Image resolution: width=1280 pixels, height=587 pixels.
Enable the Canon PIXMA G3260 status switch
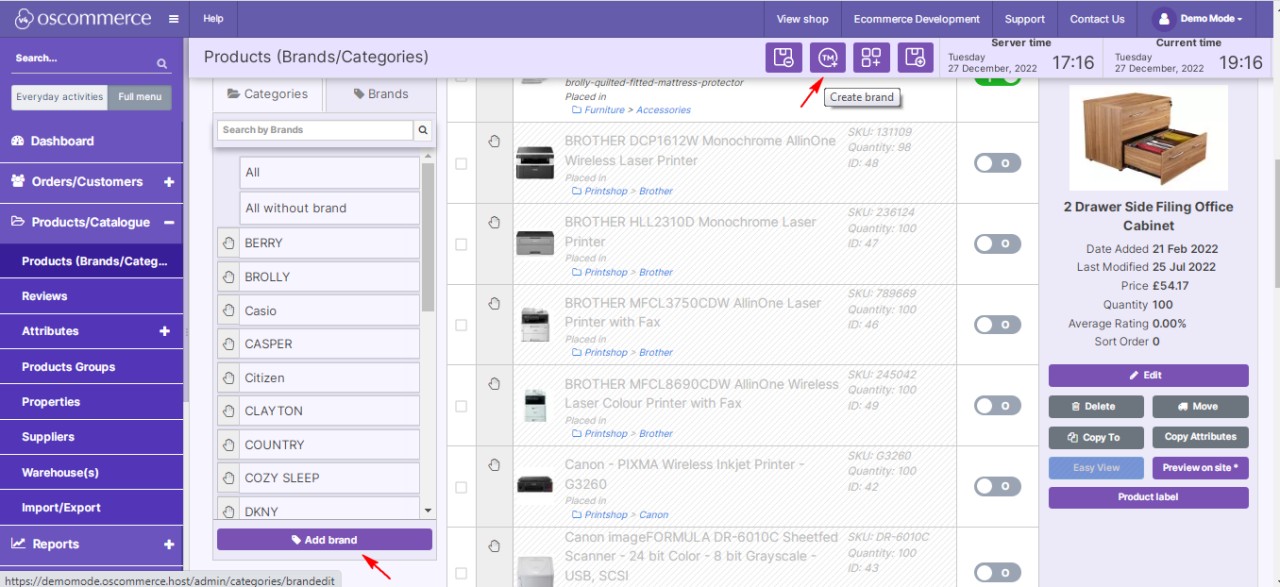996,486
